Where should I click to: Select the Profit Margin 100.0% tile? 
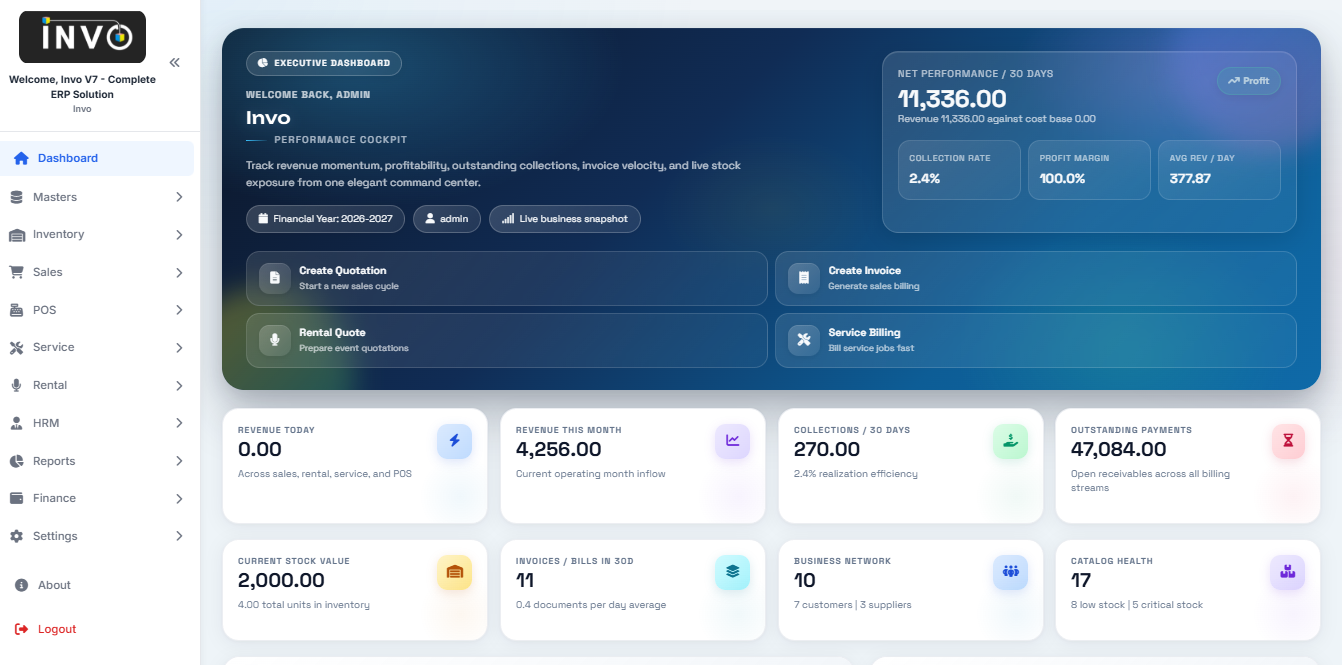[x=1089, y=170]
